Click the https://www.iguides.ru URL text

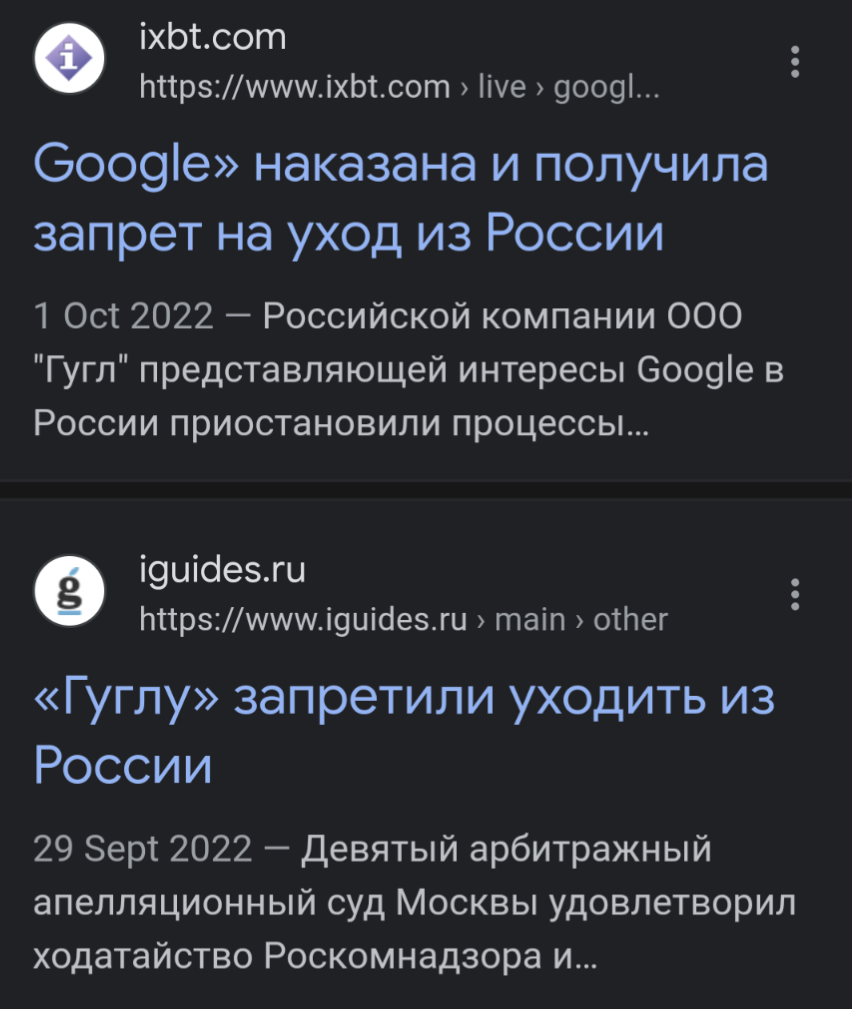click(303, 620)
